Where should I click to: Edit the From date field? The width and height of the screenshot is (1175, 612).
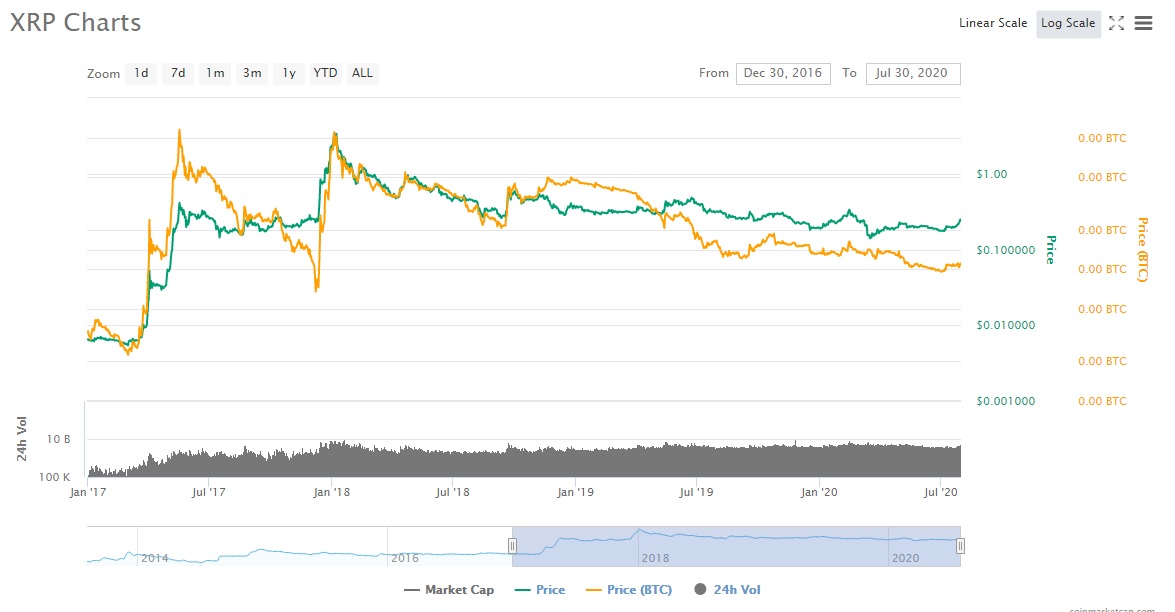click(782, 73)
